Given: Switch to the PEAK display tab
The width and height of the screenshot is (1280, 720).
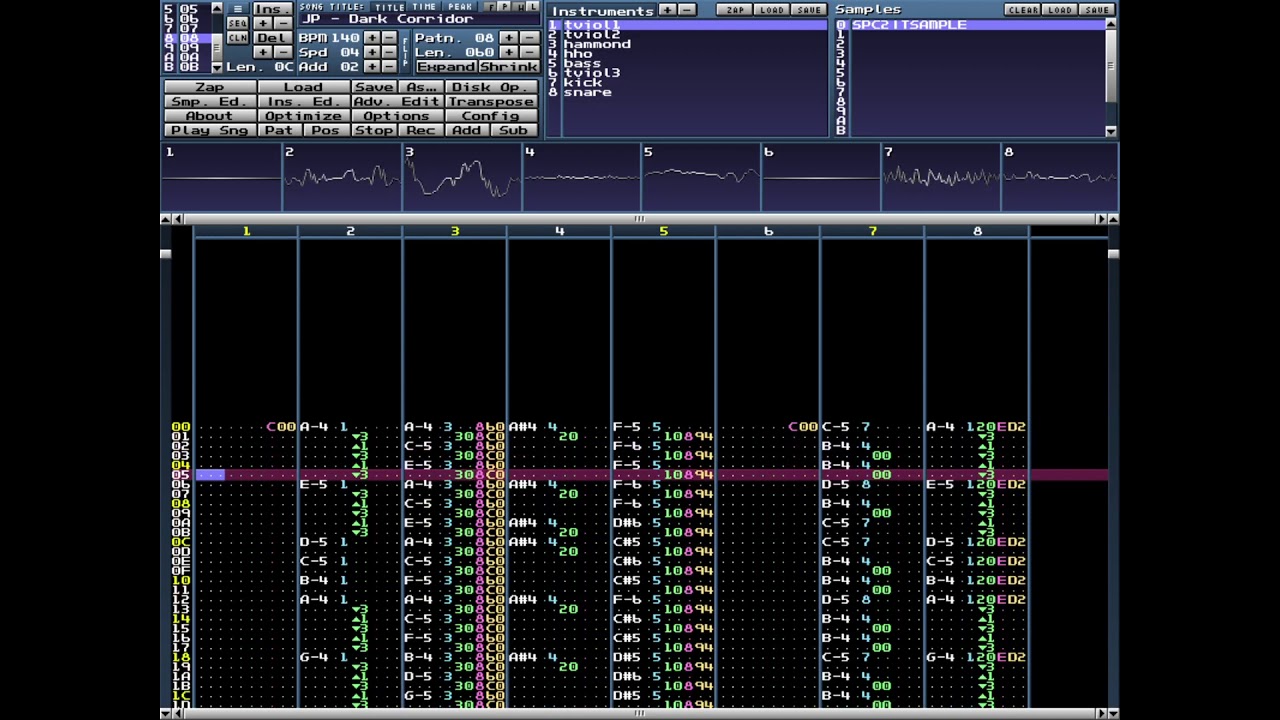Looking at the screenshot, I should [x=460, y=7].
